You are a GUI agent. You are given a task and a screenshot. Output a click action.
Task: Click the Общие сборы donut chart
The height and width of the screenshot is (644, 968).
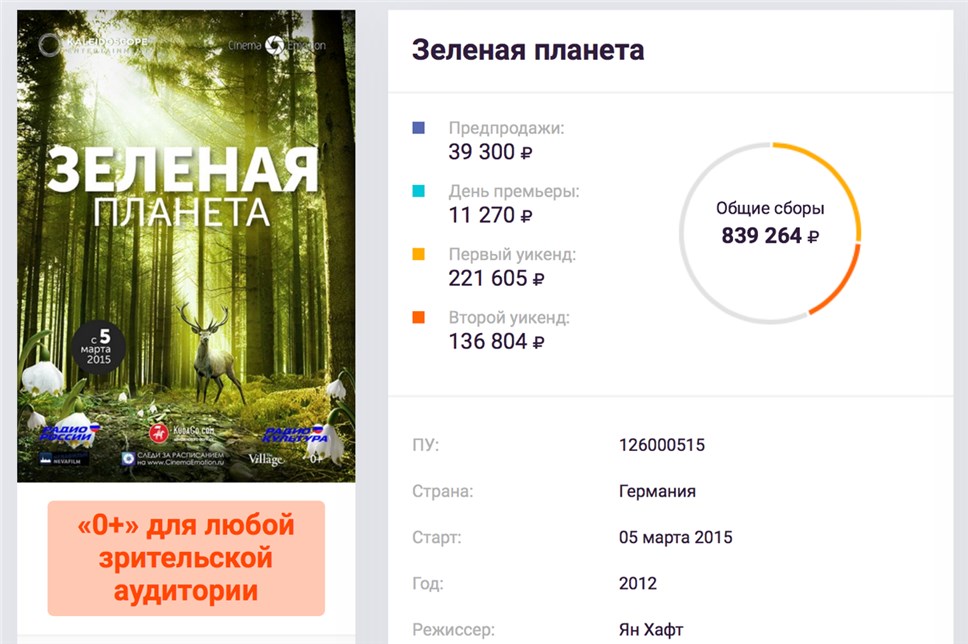(x=770, y=233)
